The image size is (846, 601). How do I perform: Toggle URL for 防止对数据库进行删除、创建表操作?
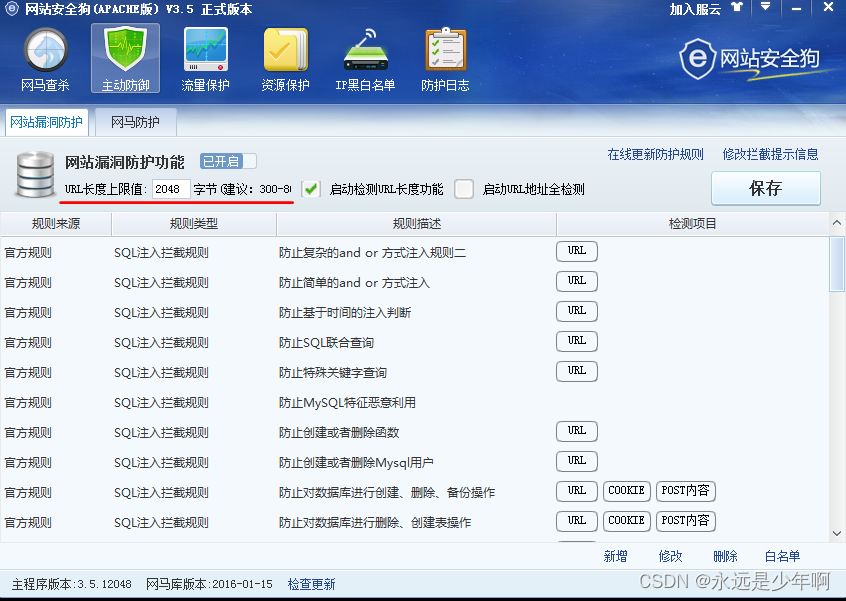(577, 521)
